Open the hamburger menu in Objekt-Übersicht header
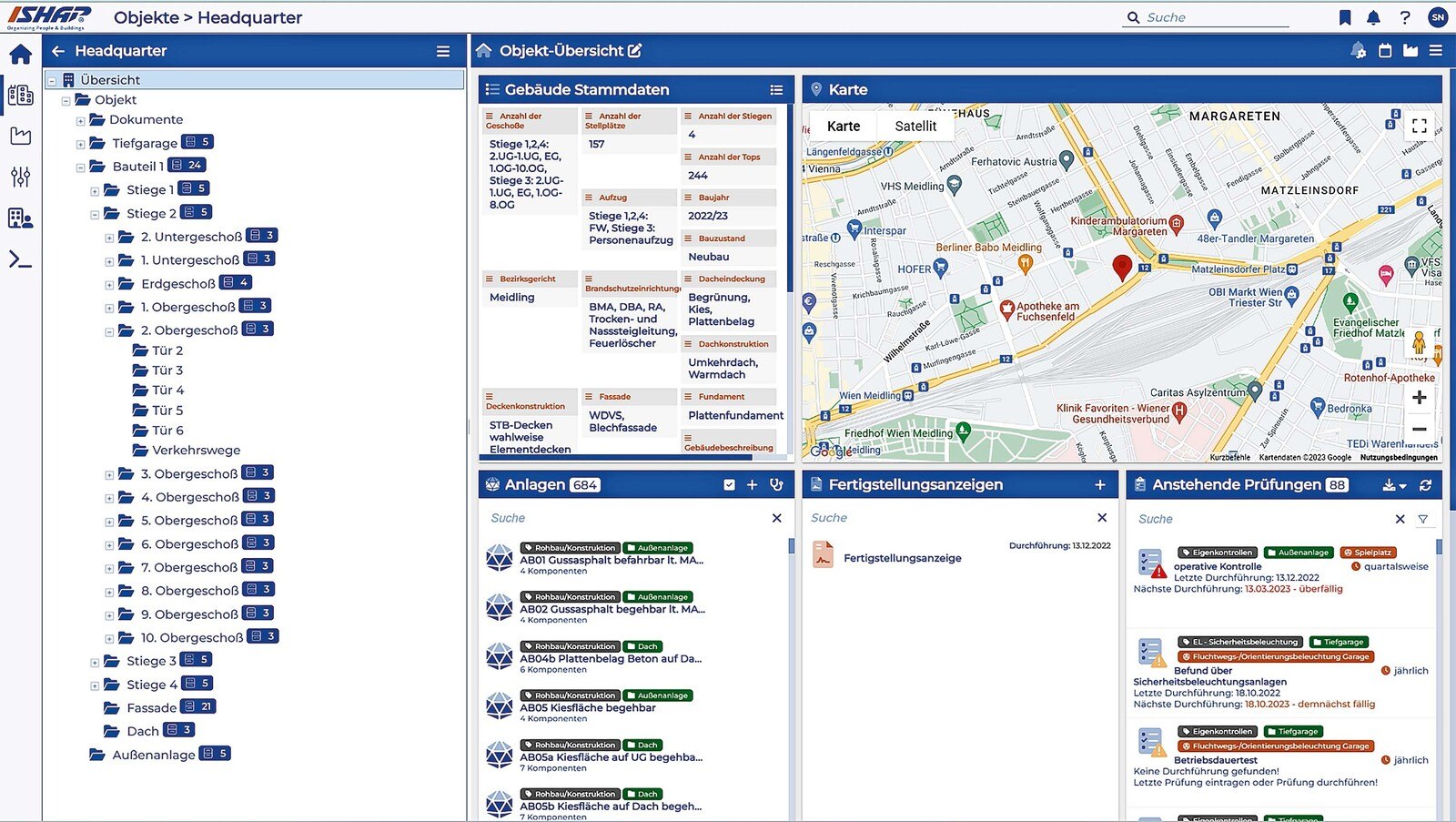Image resolution: width=1456 pixels, height=822 pixels. point(1436,51)
